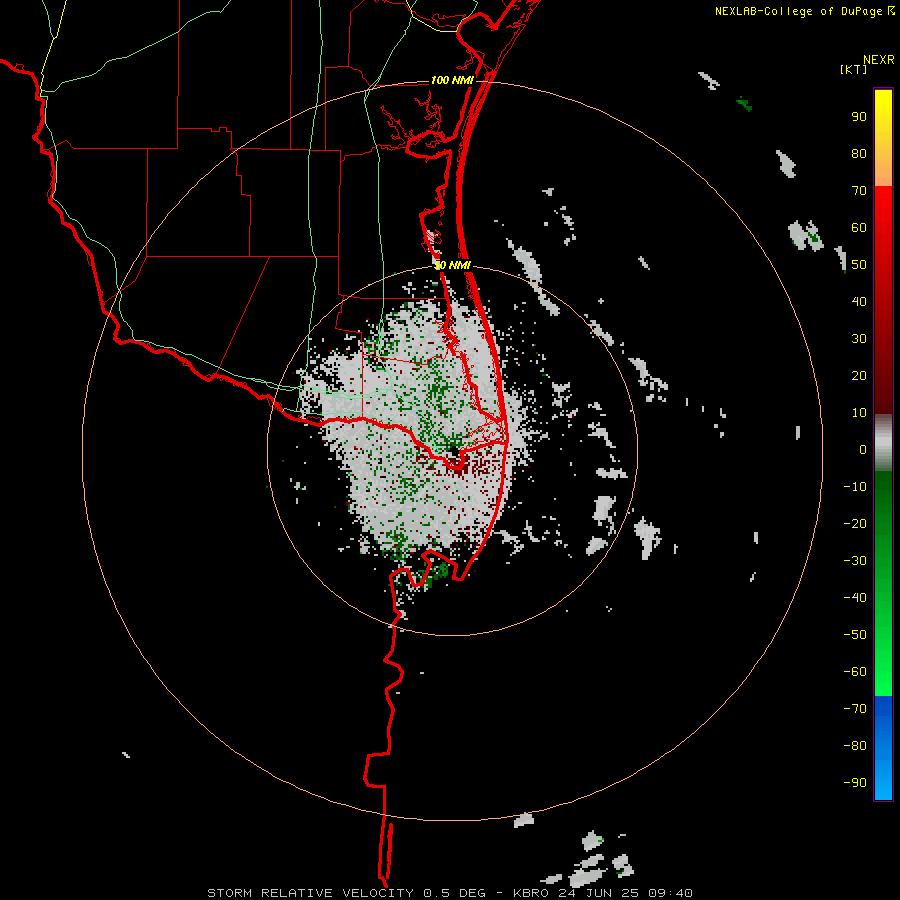
Task: Click the 09:40 timestamp
Action: coord(670,893)
